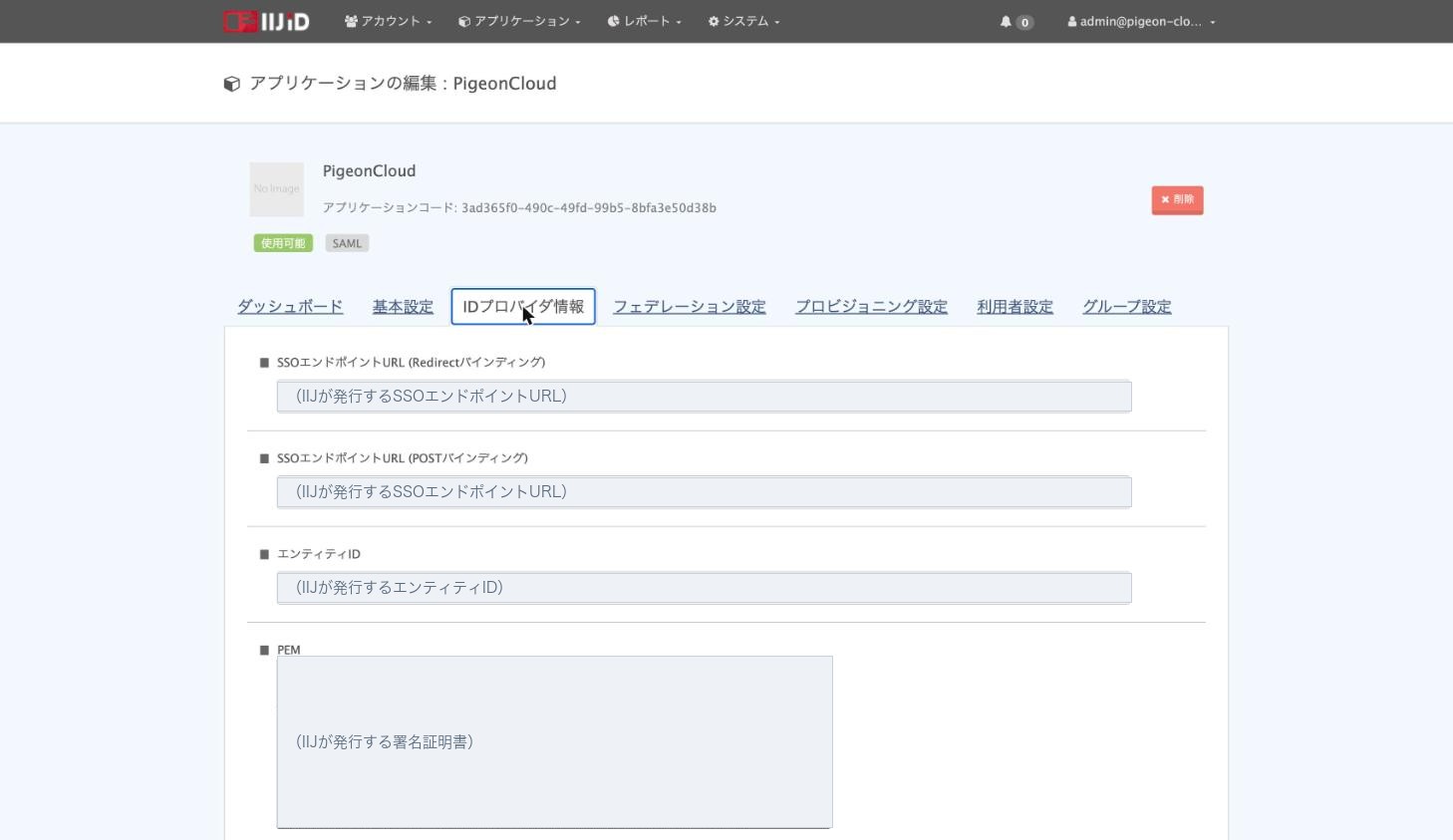The height and width of the screenshot is (840, 1453).
Task: Click the No Image application thumbnail
Action: coord(276,189)
